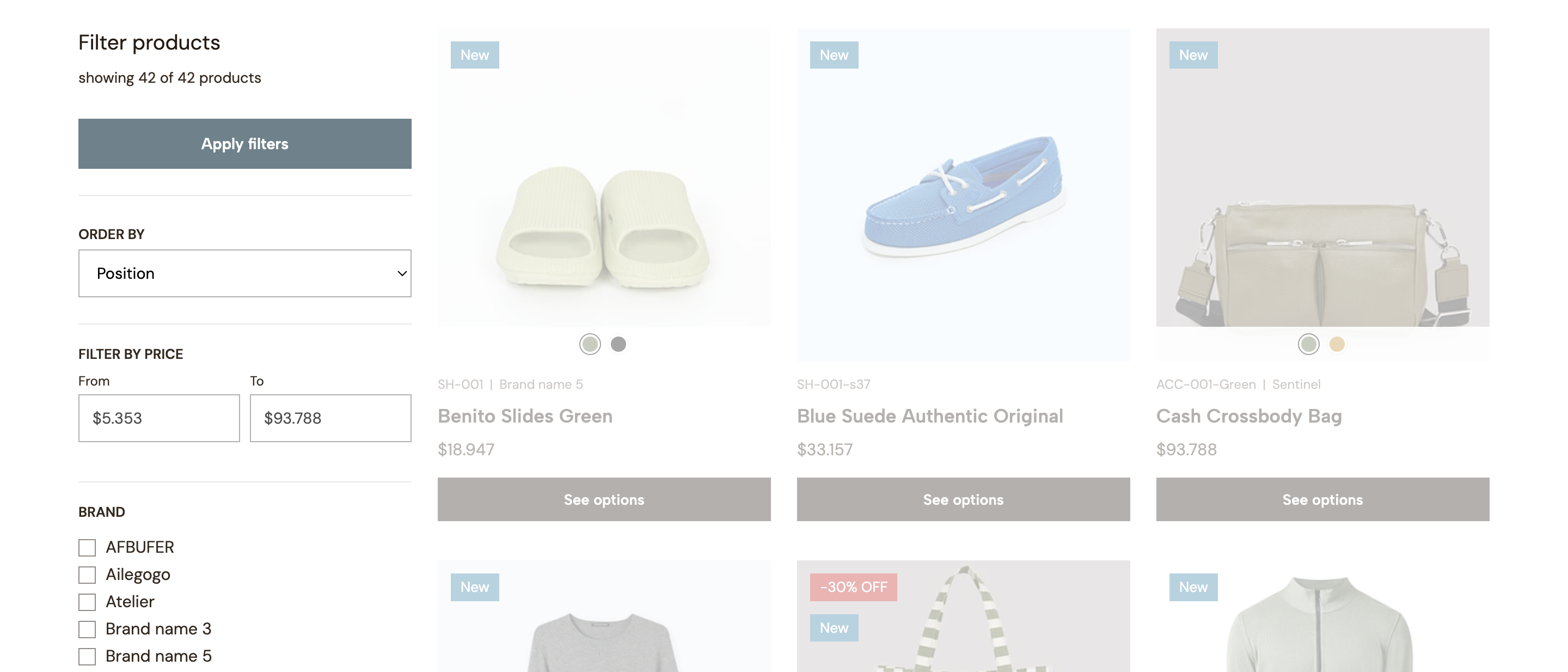Open the Blue Suede Authentic Original title

(929, 416)
